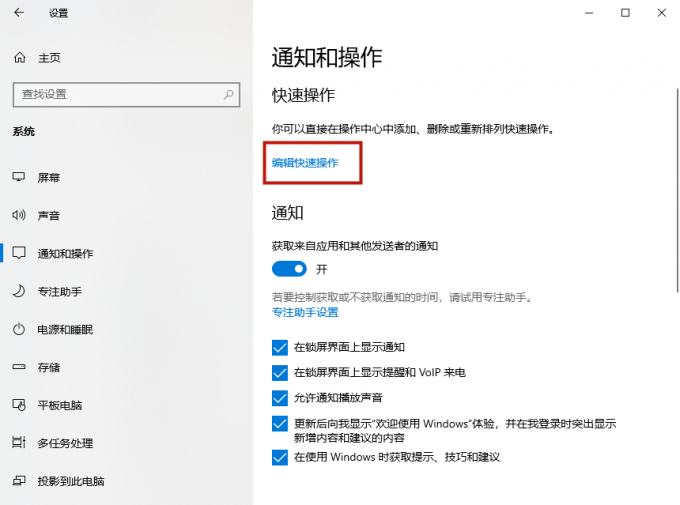Image resolution: width=680 pixels, height=505 pixels.
Task: Close the 设置 window
Action: (661, 13)
